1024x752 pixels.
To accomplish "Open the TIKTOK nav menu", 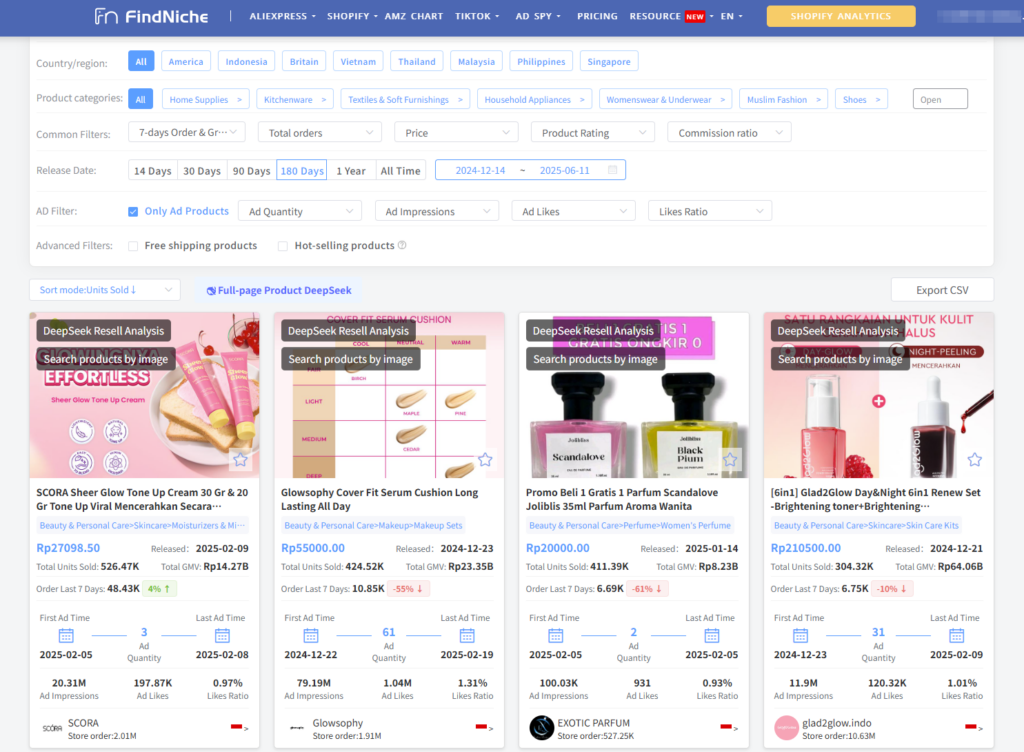I will click(x=477, y=16).
